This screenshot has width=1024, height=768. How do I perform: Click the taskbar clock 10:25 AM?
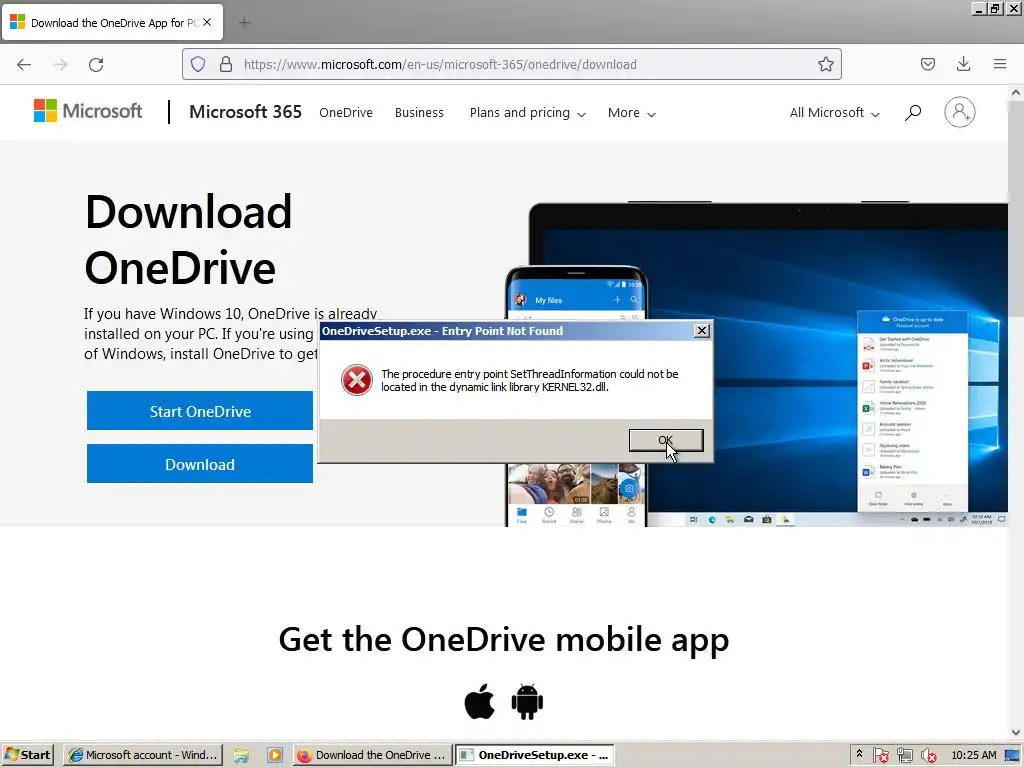point(974,755)
